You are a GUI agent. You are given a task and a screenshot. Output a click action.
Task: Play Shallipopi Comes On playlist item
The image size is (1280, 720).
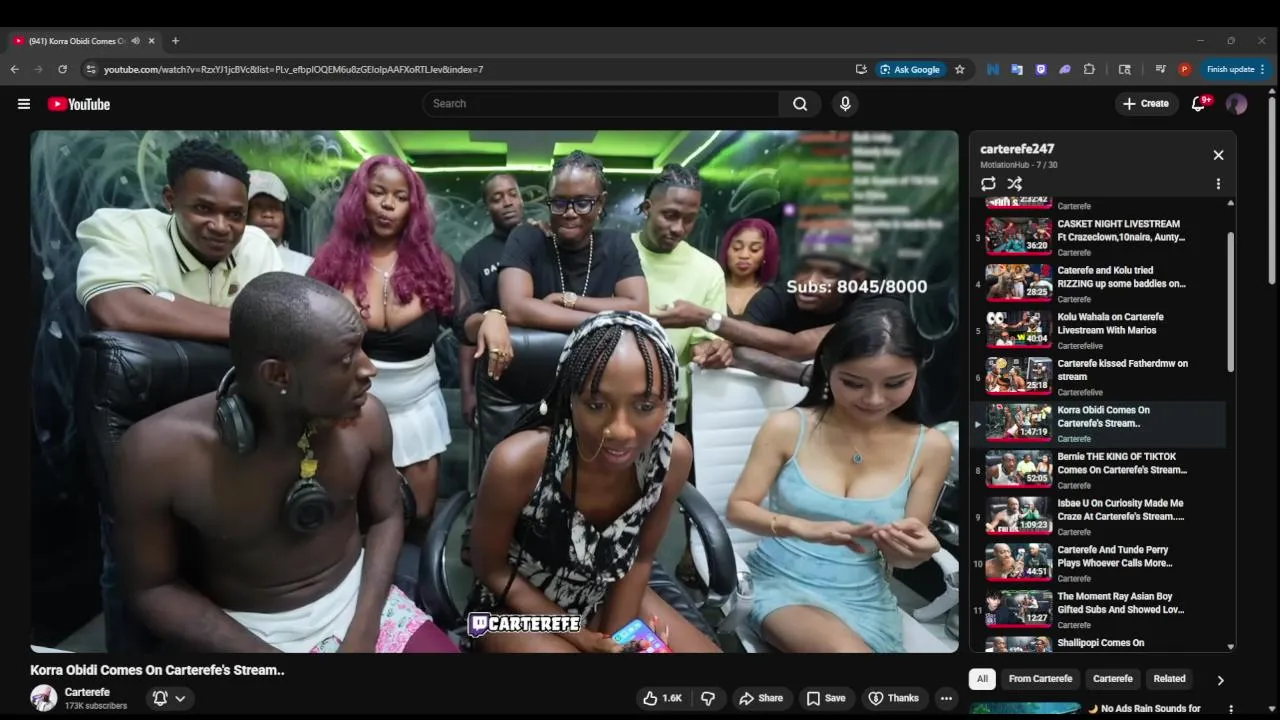[1097, 644]
